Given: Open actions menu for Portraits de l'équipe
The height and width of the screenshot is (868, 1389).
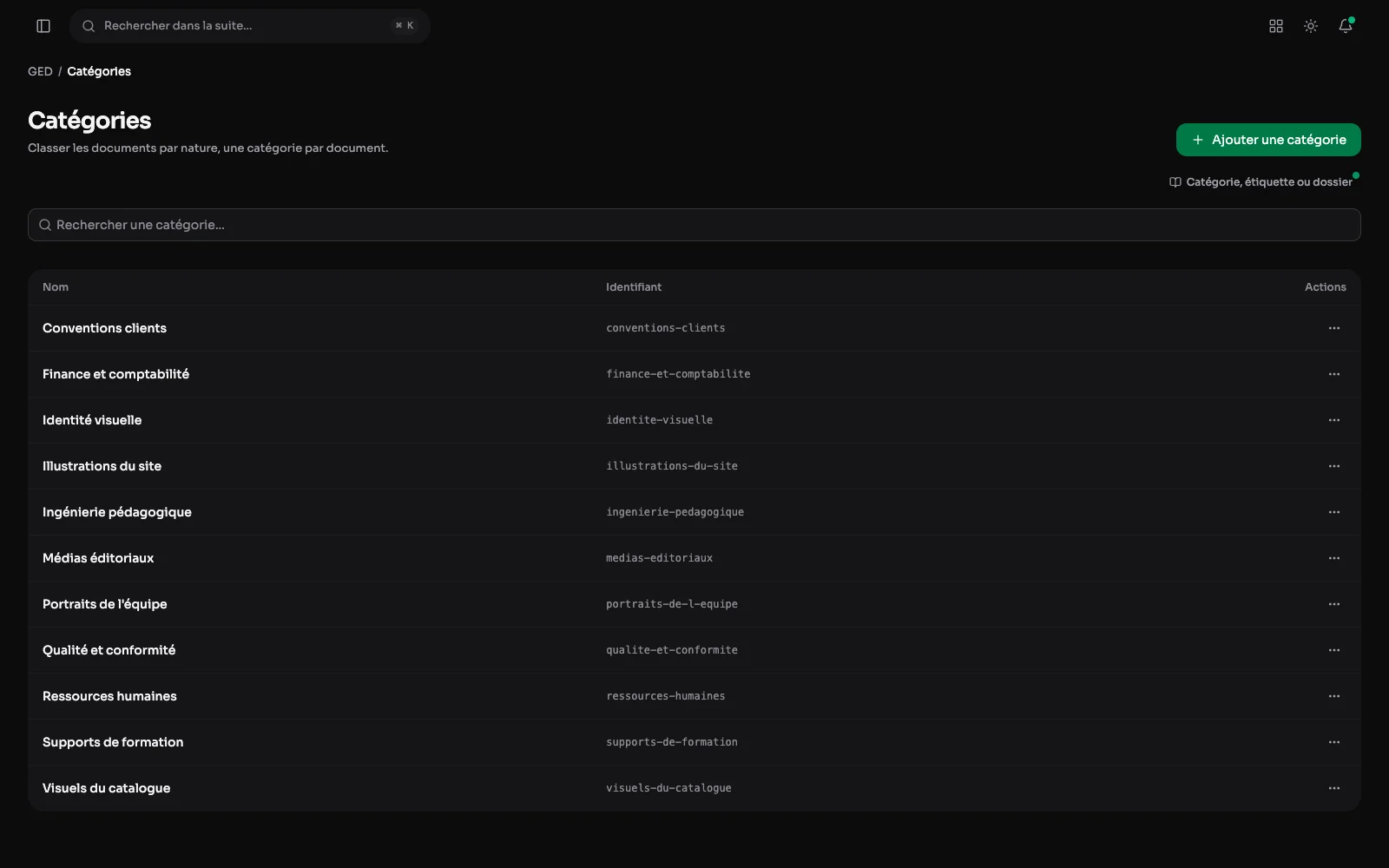Looking at the screenshot, I should pyautogui.click(x=1334, y=604).
